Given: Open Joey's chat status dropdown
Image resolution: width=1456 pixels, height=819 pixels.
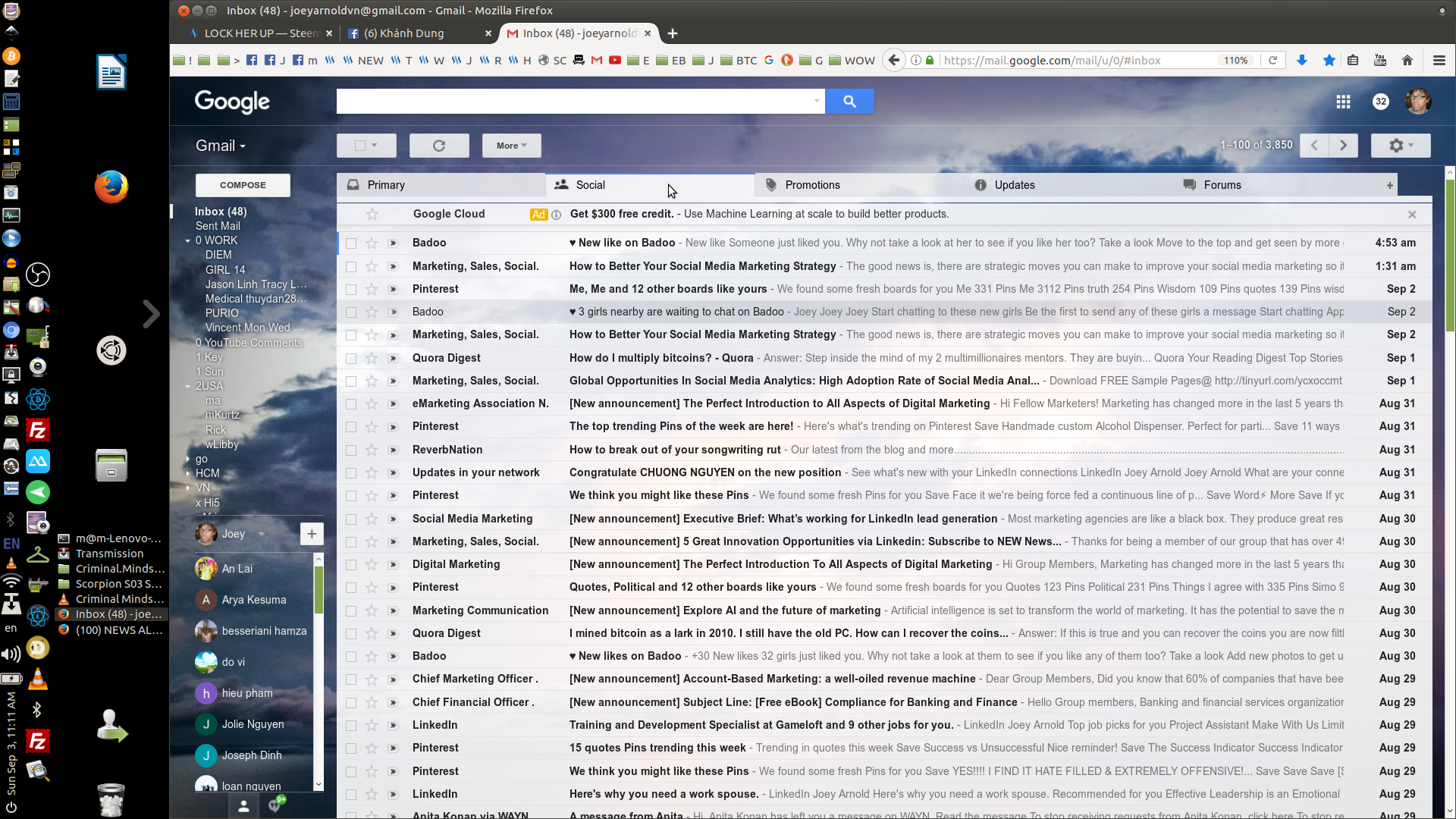Looking at the screenshot, I should point(262,534).
